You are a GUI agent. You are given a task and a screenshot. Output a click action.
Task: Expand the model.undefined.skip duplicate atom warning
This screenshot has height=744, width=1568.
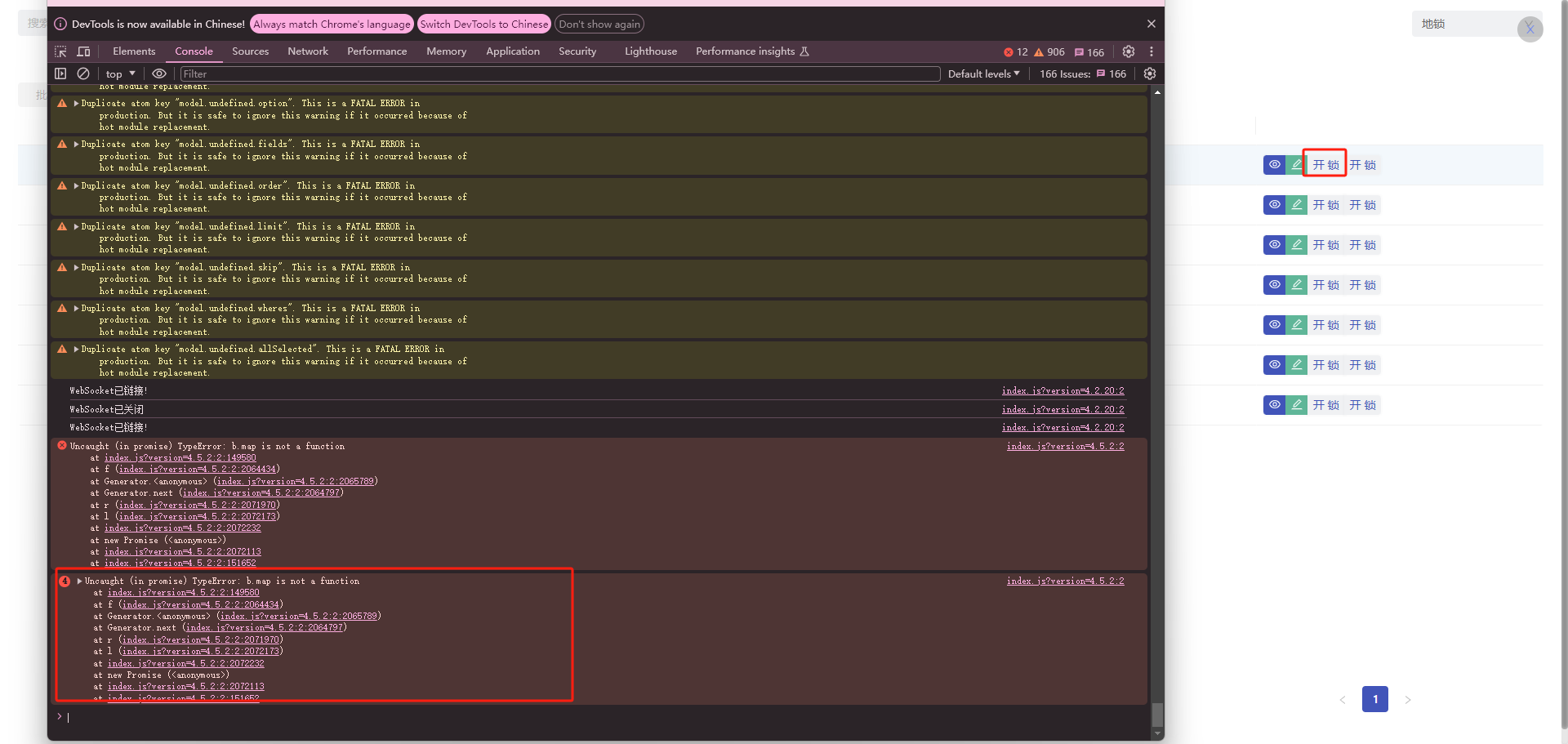77,268
